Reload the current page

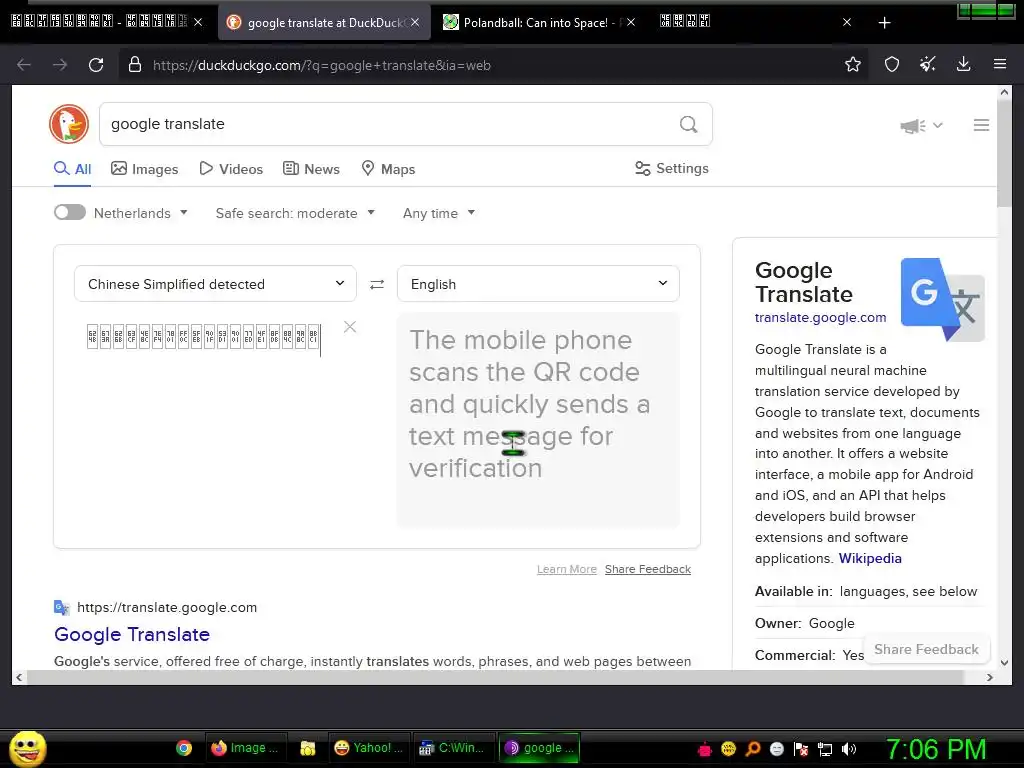(x=96, y=65)
